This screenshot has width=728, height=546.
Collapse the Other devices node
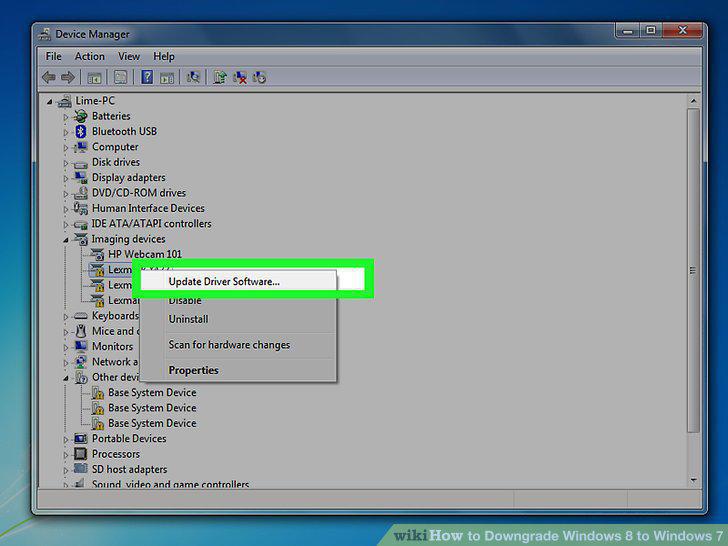coord(65,378)
